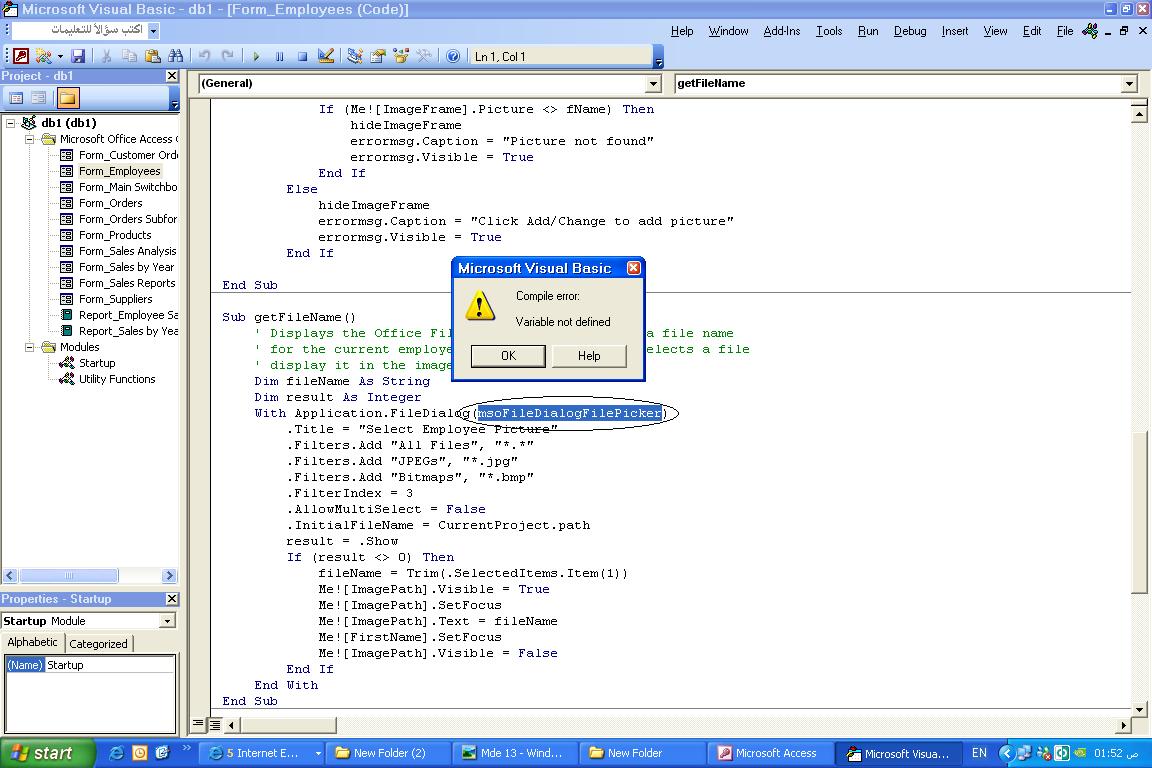Click the Paste clipboard icon

(x=153, y=56)
